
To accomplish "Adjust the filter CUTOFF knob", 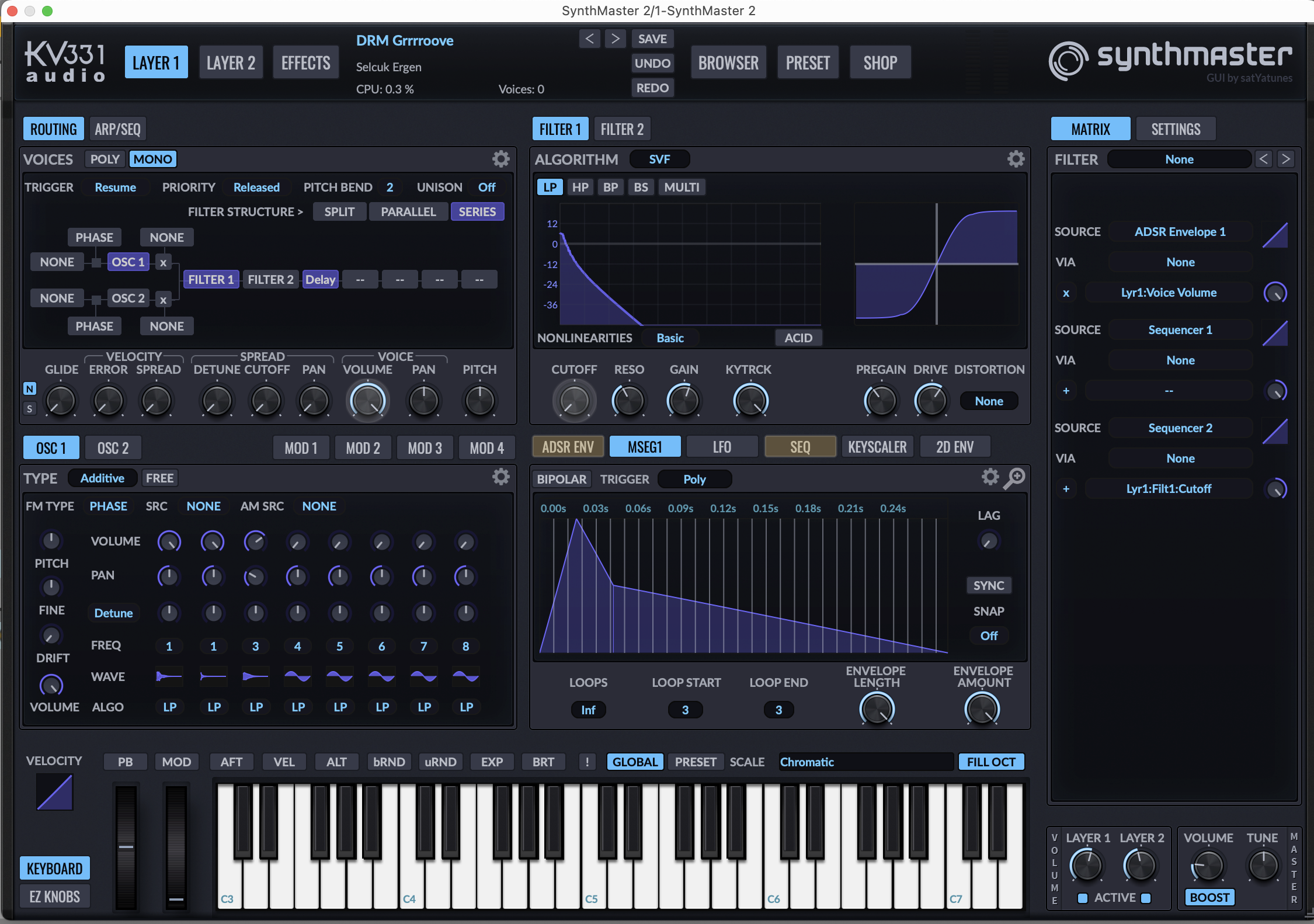I will click(573, 401).
